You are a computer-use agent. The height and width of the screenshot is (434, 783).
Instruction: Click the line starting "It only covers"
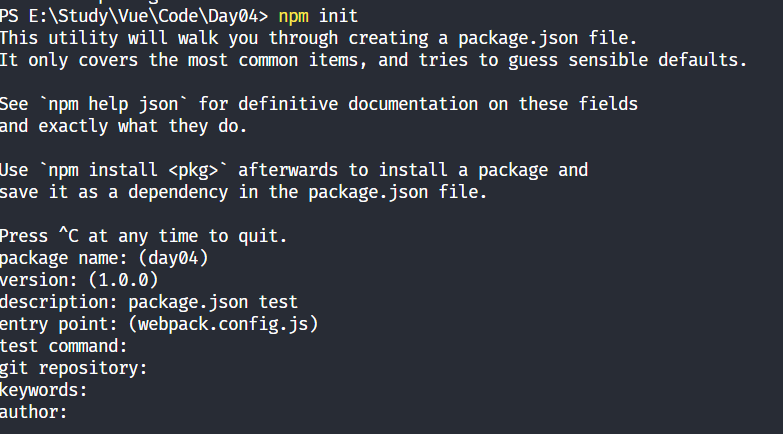[x=373, y=60]
